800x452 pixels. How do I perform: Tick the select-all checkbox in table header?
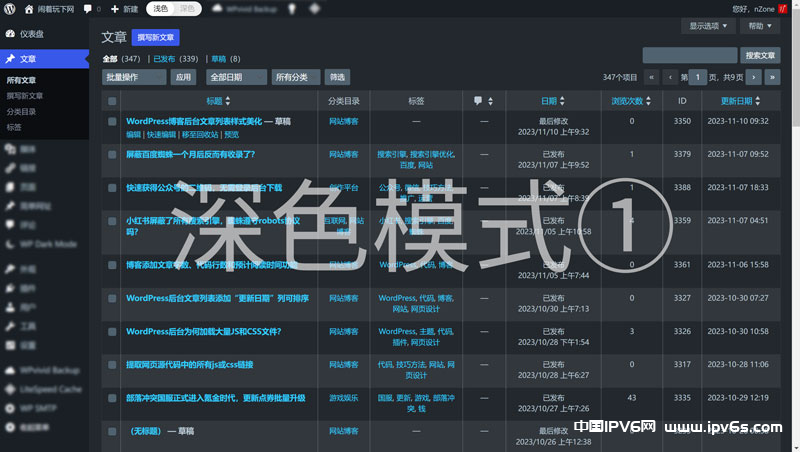point(112,101)
